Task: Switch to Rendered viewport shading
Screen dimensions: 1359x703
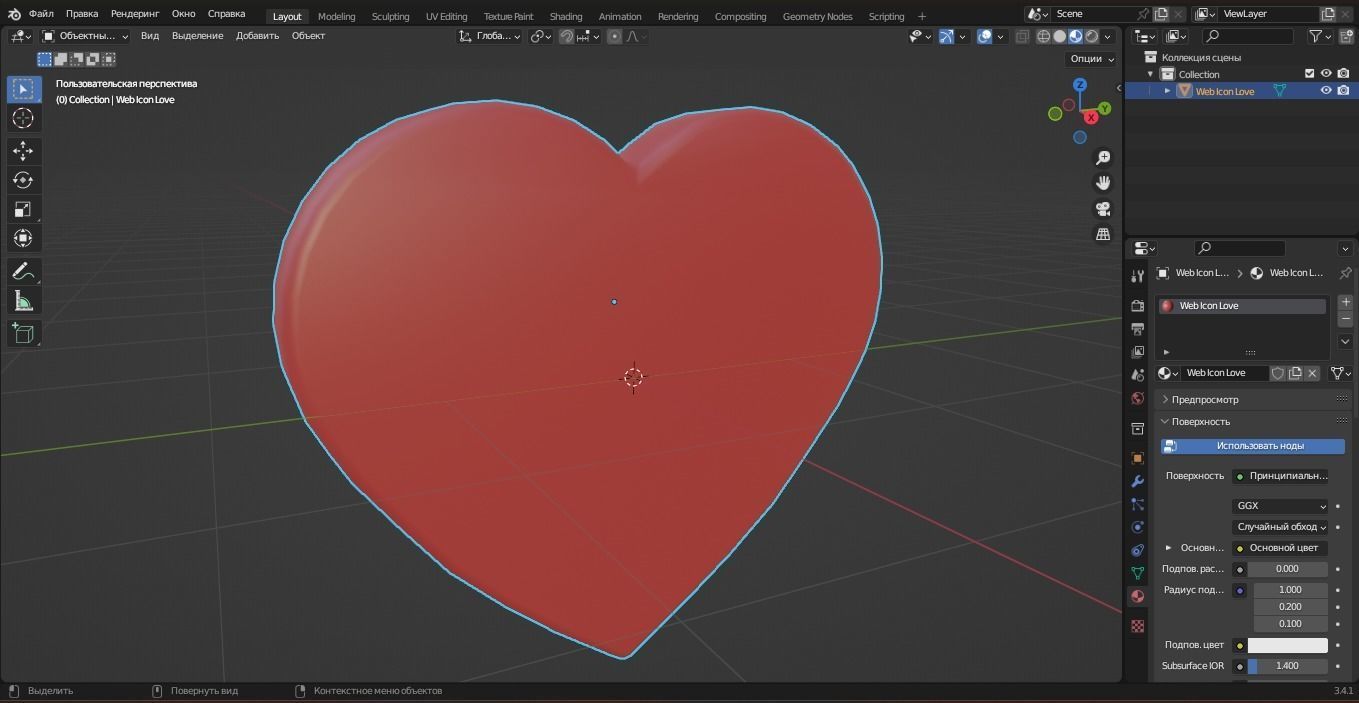Action: [x=1092, y=36]
